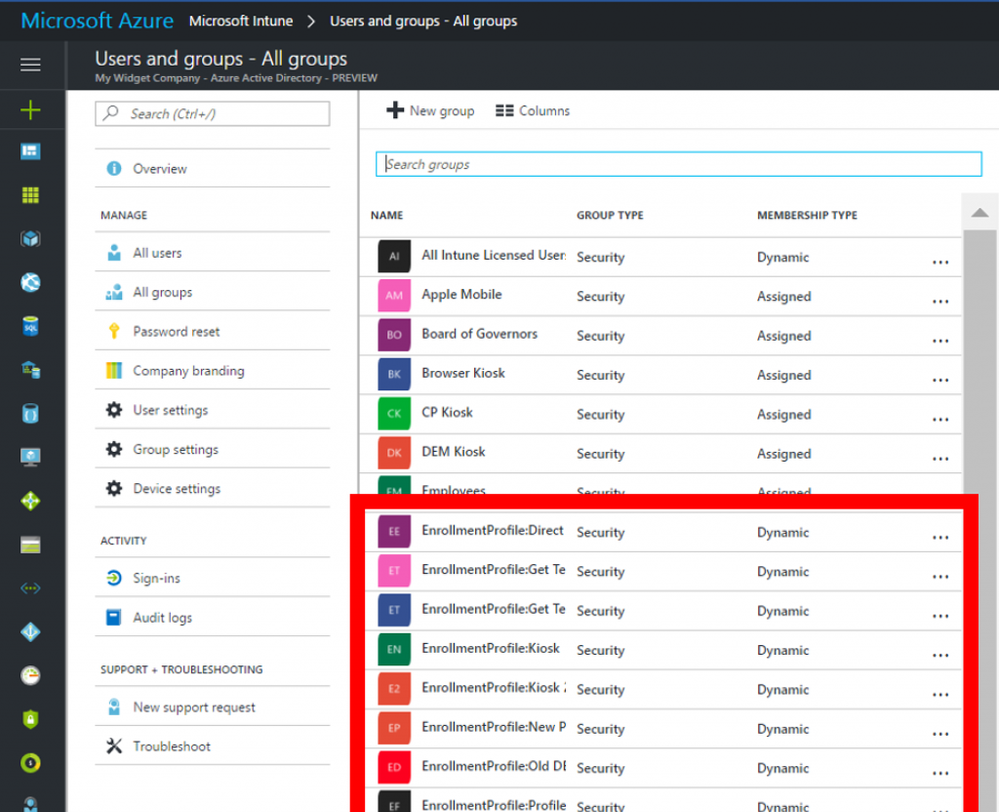Click the MEMBERSHIP TYPE column header
Image resolution: width=999 pixels, height=812 pixels.
(807, 215)
